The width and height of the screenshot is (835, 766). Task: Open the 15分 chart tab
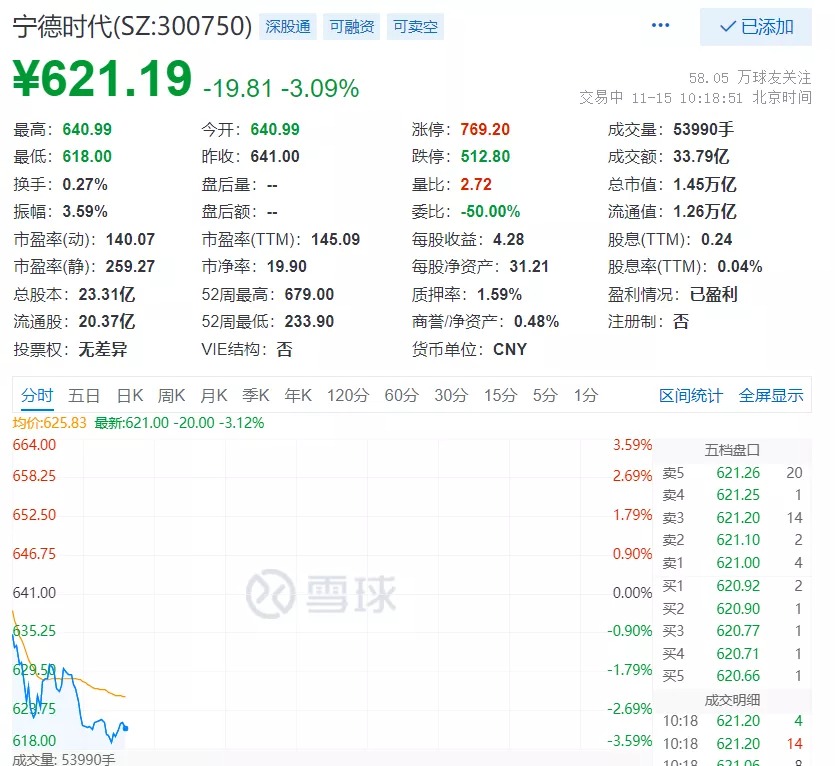click(500, 396)
